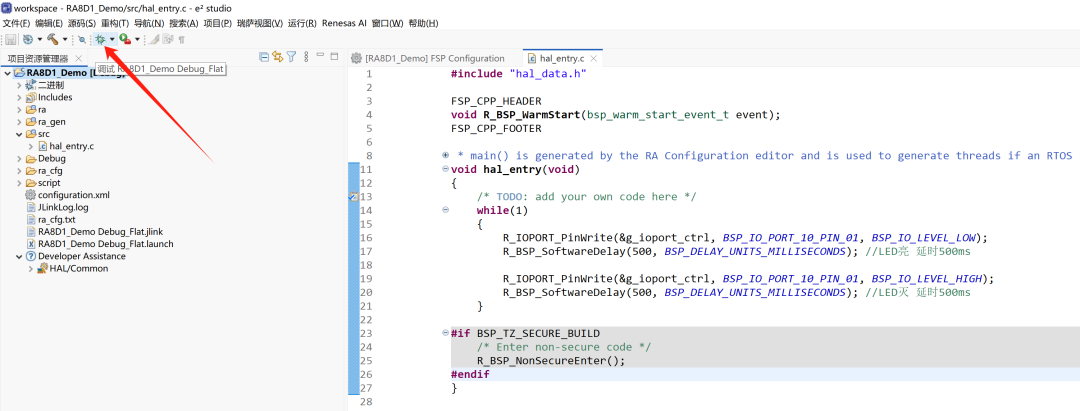This screenshot has width=1080, height=411.
Task: Build the project with the hammer icon
Action: [52, 39]
